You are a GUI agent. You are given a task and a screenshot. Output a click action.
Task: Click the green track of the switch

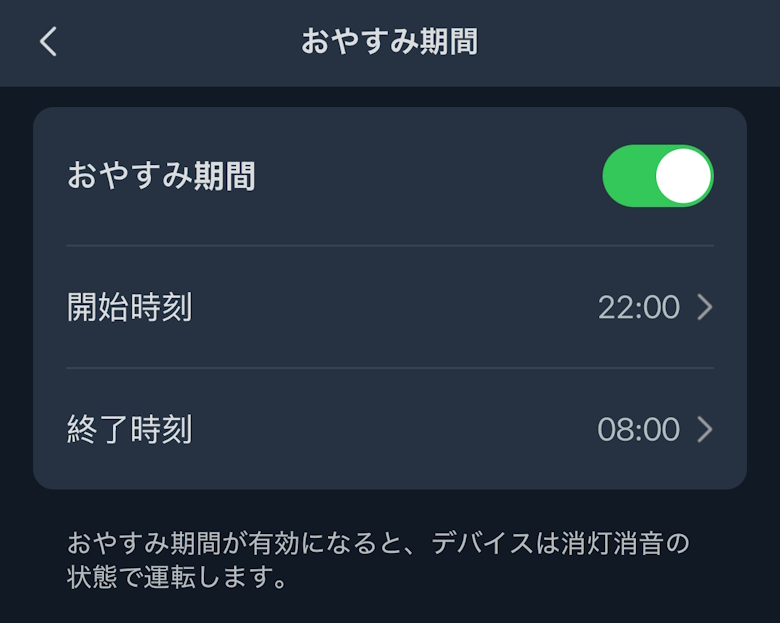[628, 176]
